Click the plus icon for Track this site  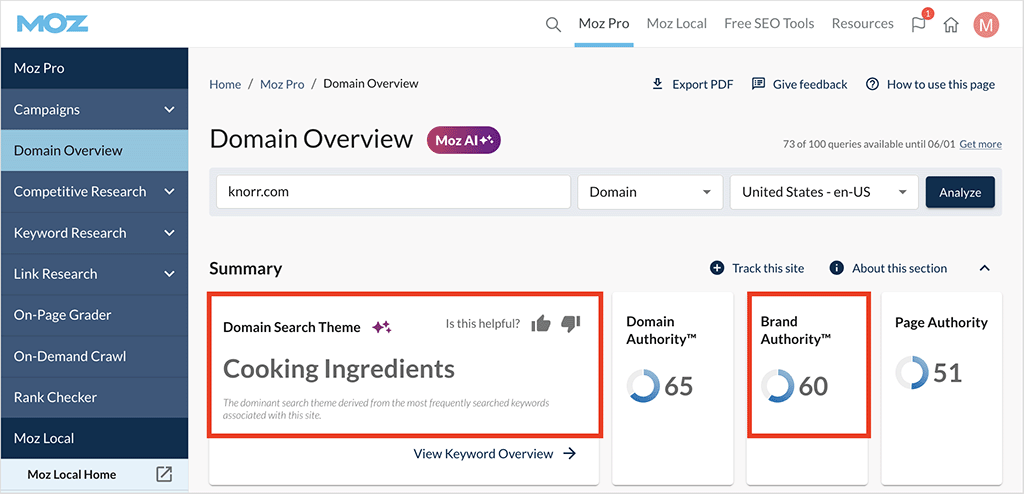pyautogui.click(x=717, y=268)
